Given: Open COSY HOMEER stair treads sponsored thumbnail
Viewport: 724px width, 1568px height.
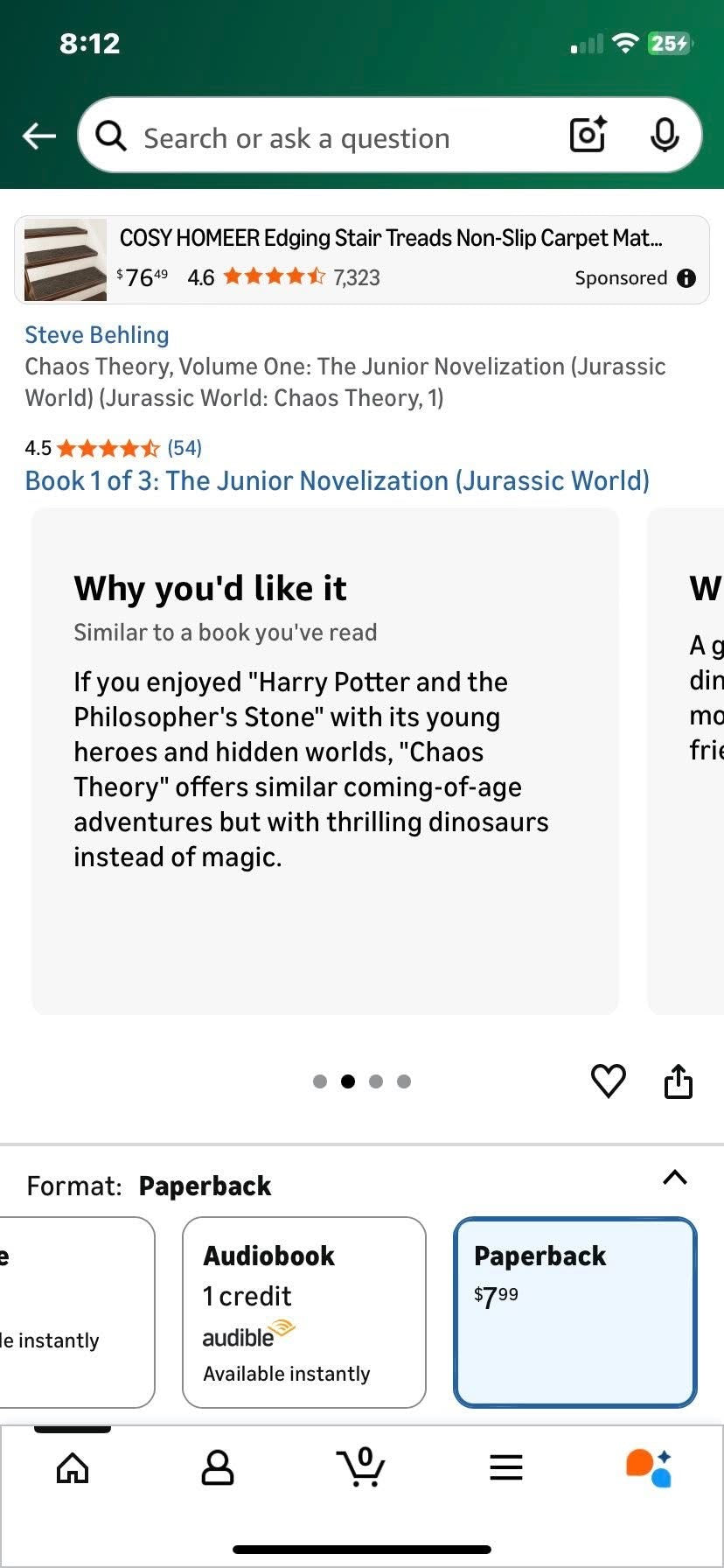Looking at the screenshot, I should tap(66, 260).
